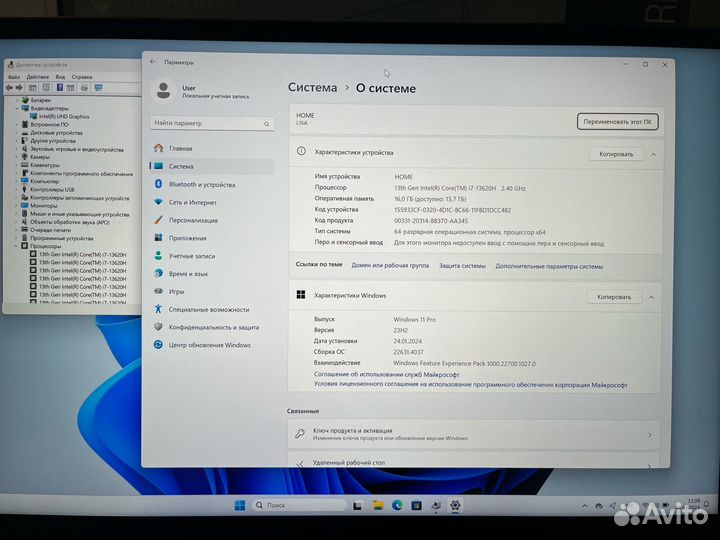Open Удаленный рабочий стол entry
Image resolution: width=720 pixels, height=540 pixels.
tap(474, 461)
